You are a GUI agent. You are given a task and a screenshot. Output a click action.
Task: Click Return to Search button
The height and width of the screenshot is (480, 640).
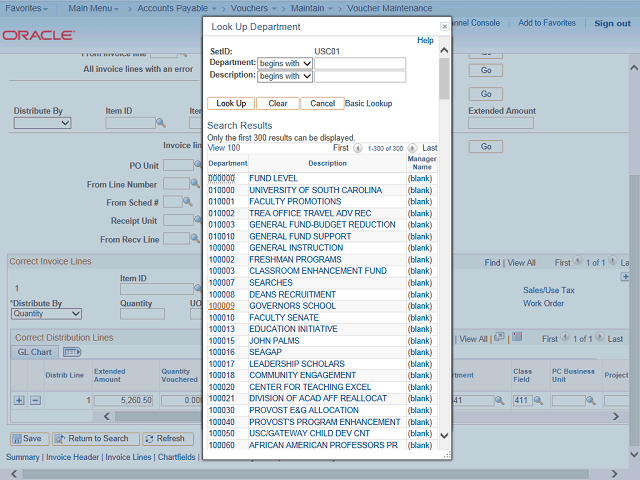pos(96,439)
